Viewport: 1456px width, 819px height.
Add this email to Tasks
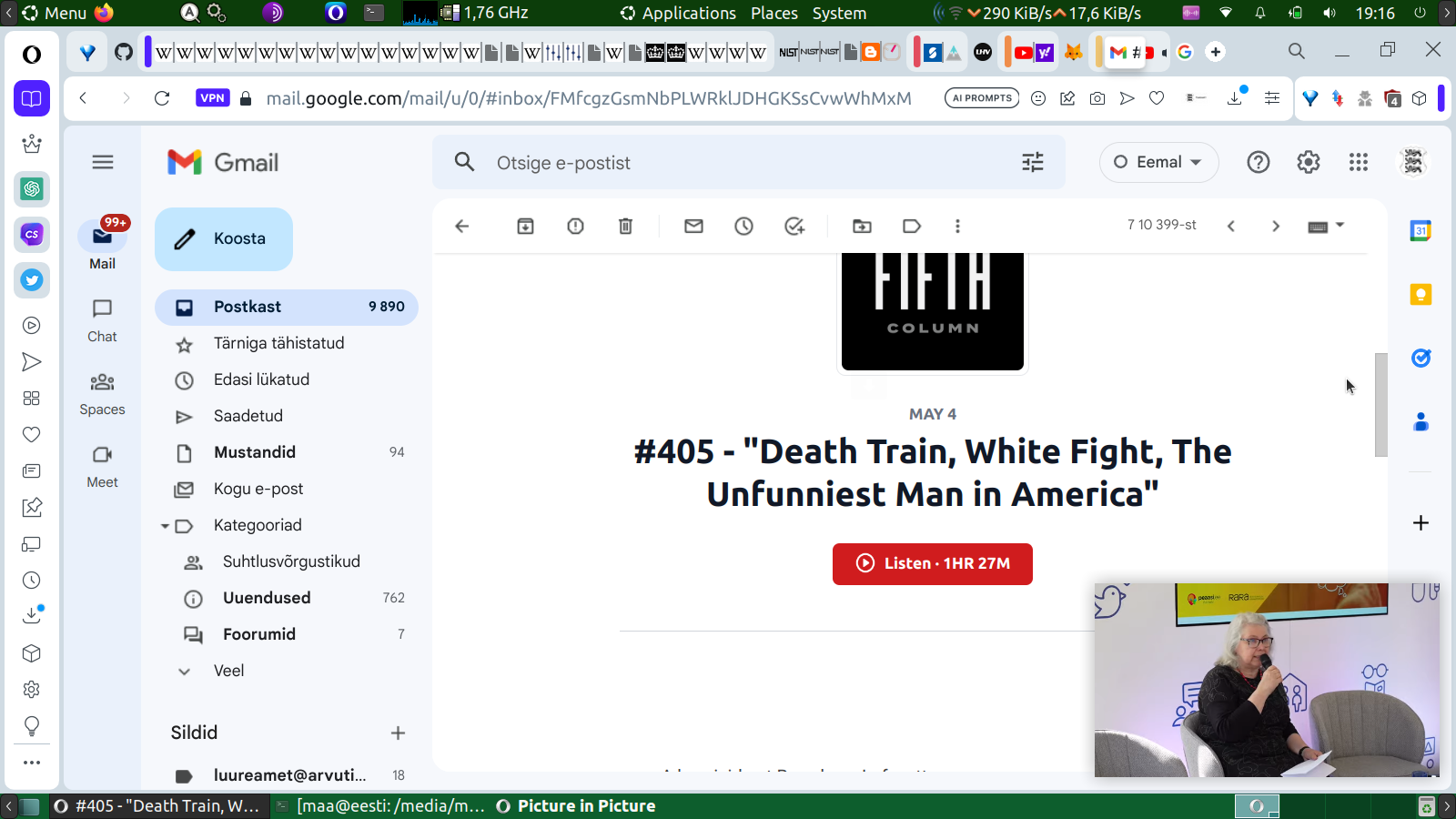click(794, 226)
